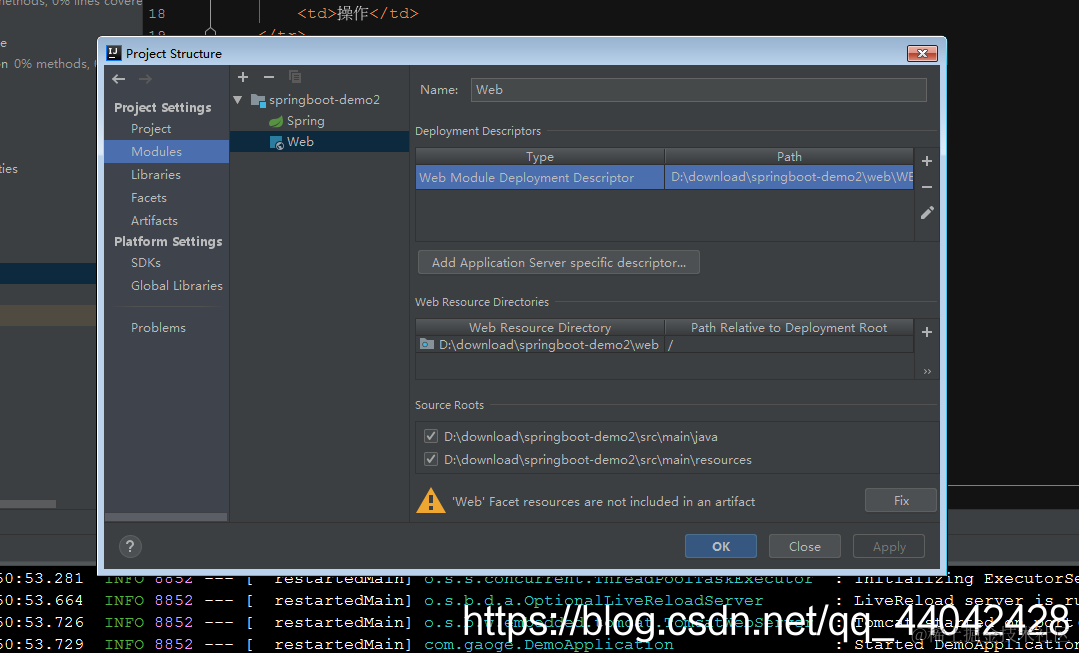The height and width of the screenshot is (653, 1079).
Task: Click the copy module icon
Action: pyautogui.click(x=295, y=77)
